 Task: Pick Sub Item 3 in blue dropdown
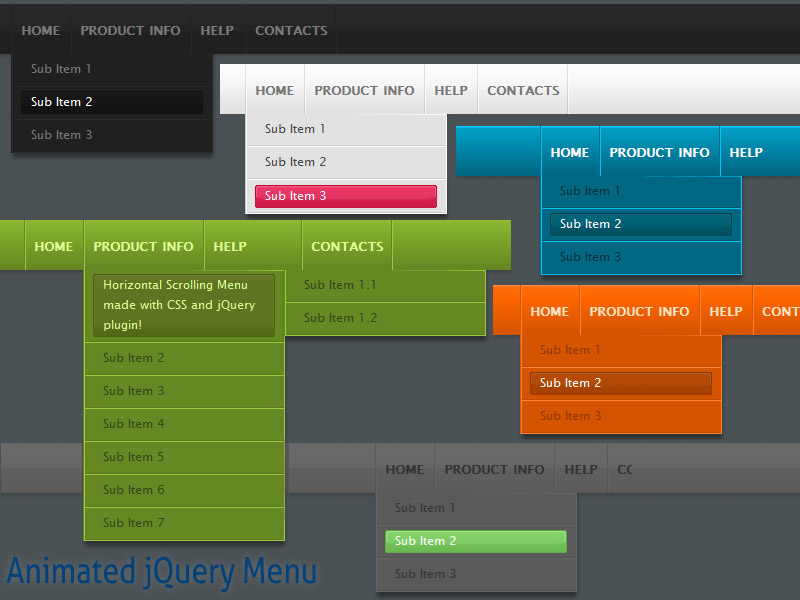[x=641, y=257]
